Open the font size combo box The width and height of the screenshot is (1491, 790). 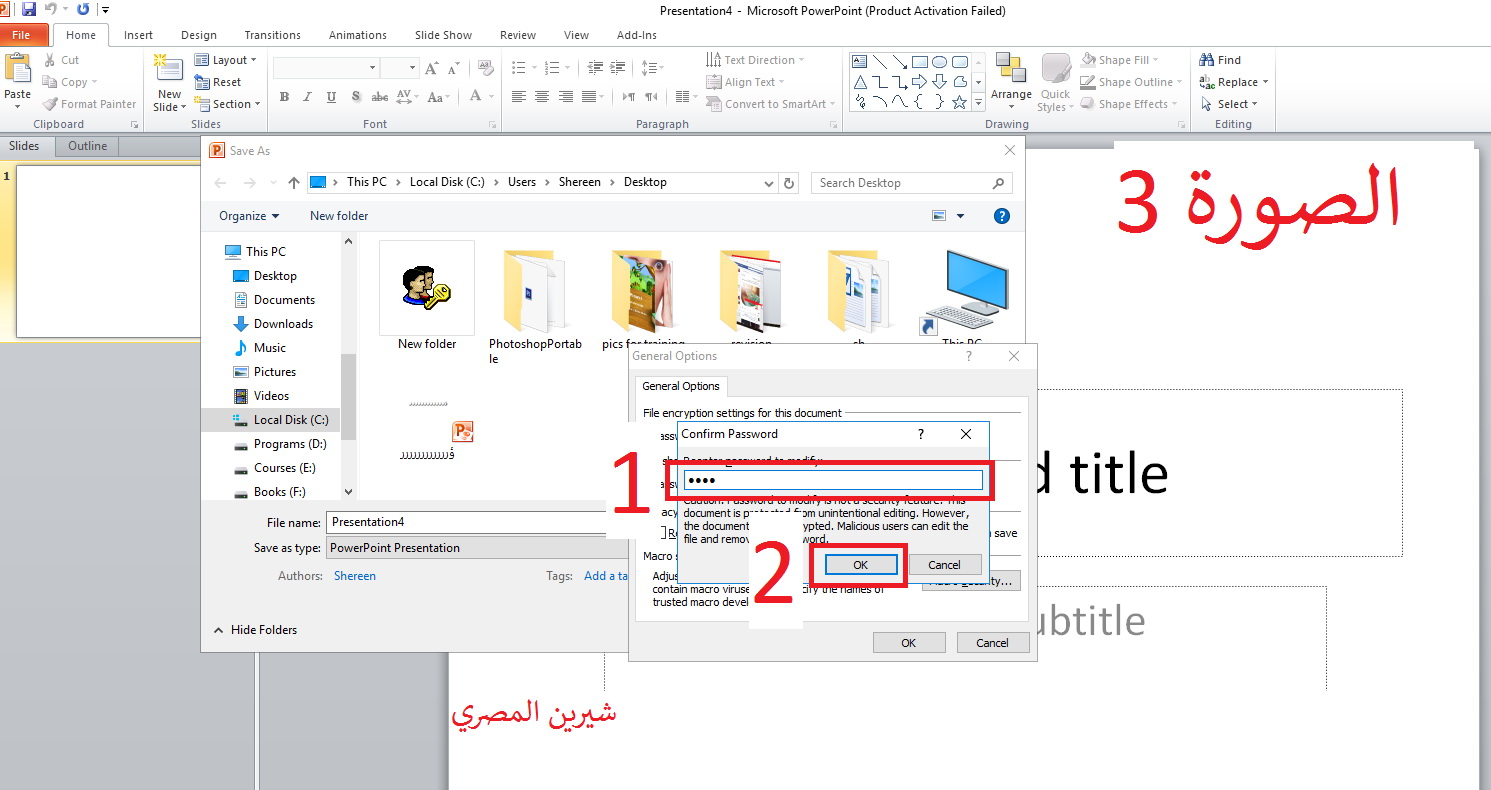399,68
